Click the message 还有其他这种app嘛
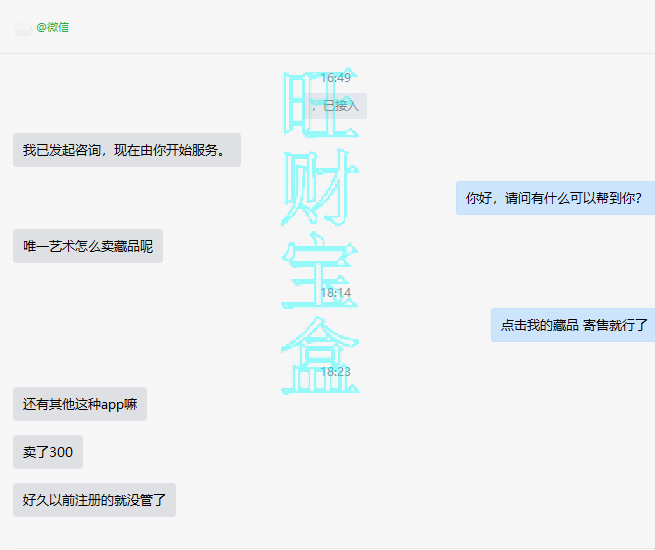The height and width of the screenshot is (550, 655). pos(80,404)
